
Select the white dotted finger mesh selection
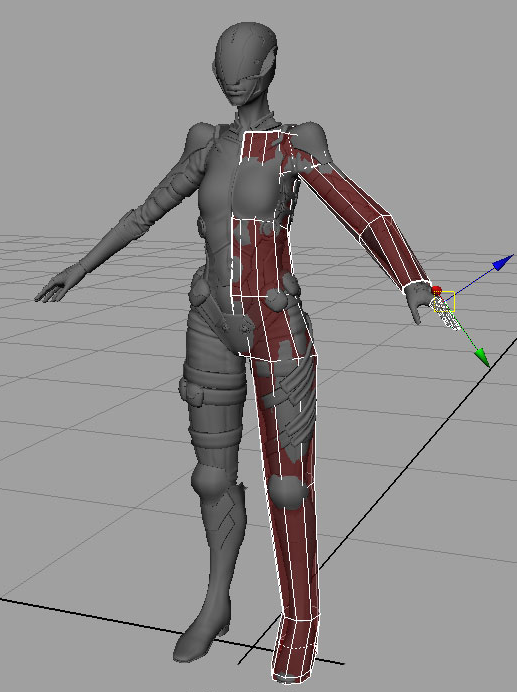[x=446, y=313]
